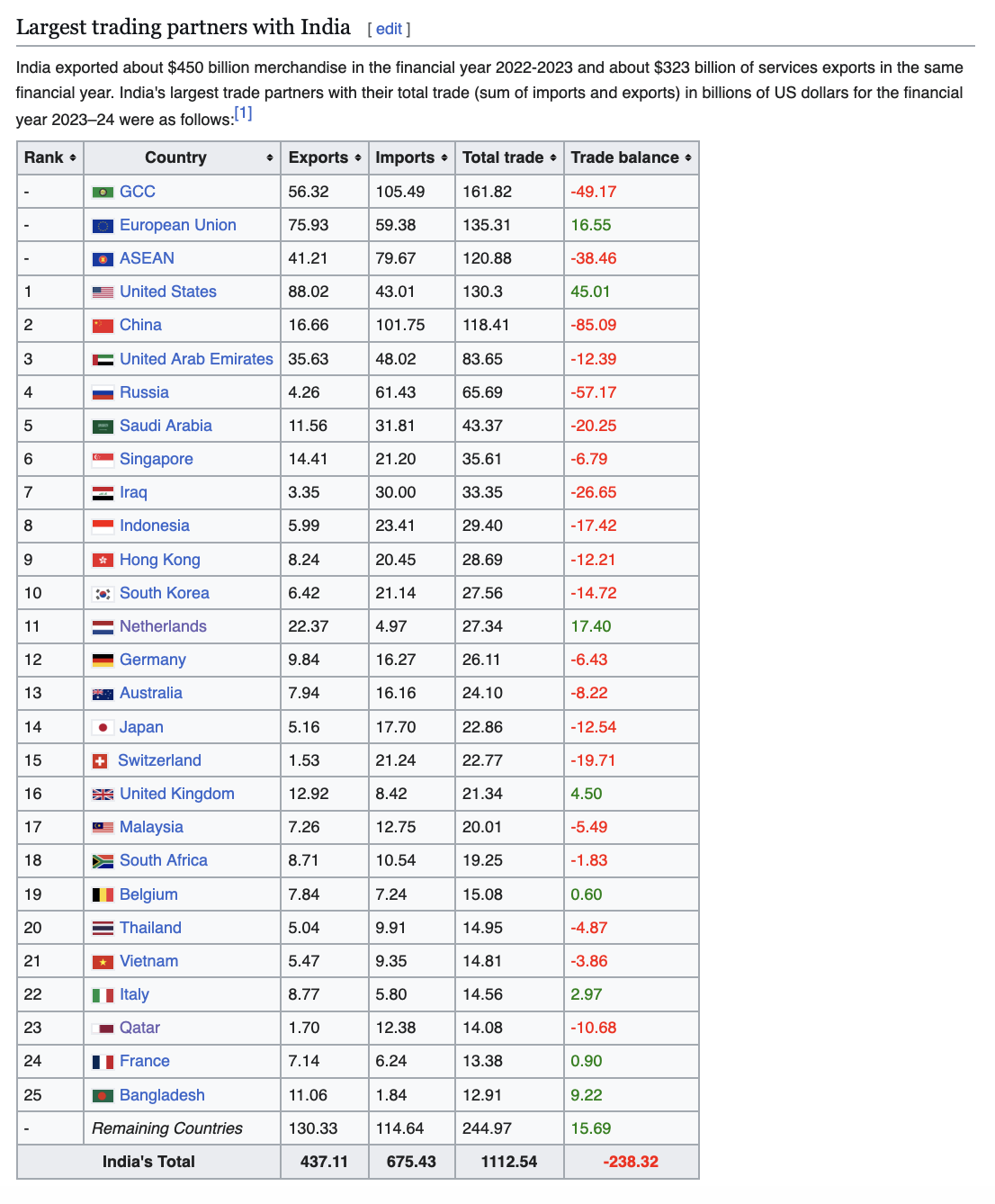Click the Malaysia flag icon
995x1204 pixels.
pos(103,828)
